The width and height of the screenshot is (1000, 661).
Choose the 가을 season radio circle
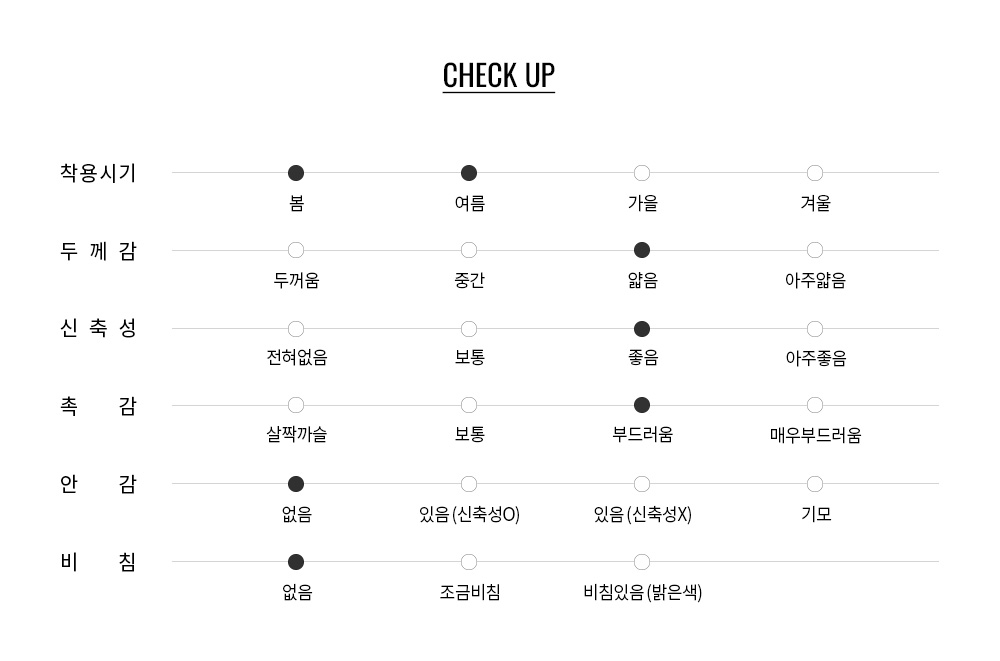coord(642,173)
